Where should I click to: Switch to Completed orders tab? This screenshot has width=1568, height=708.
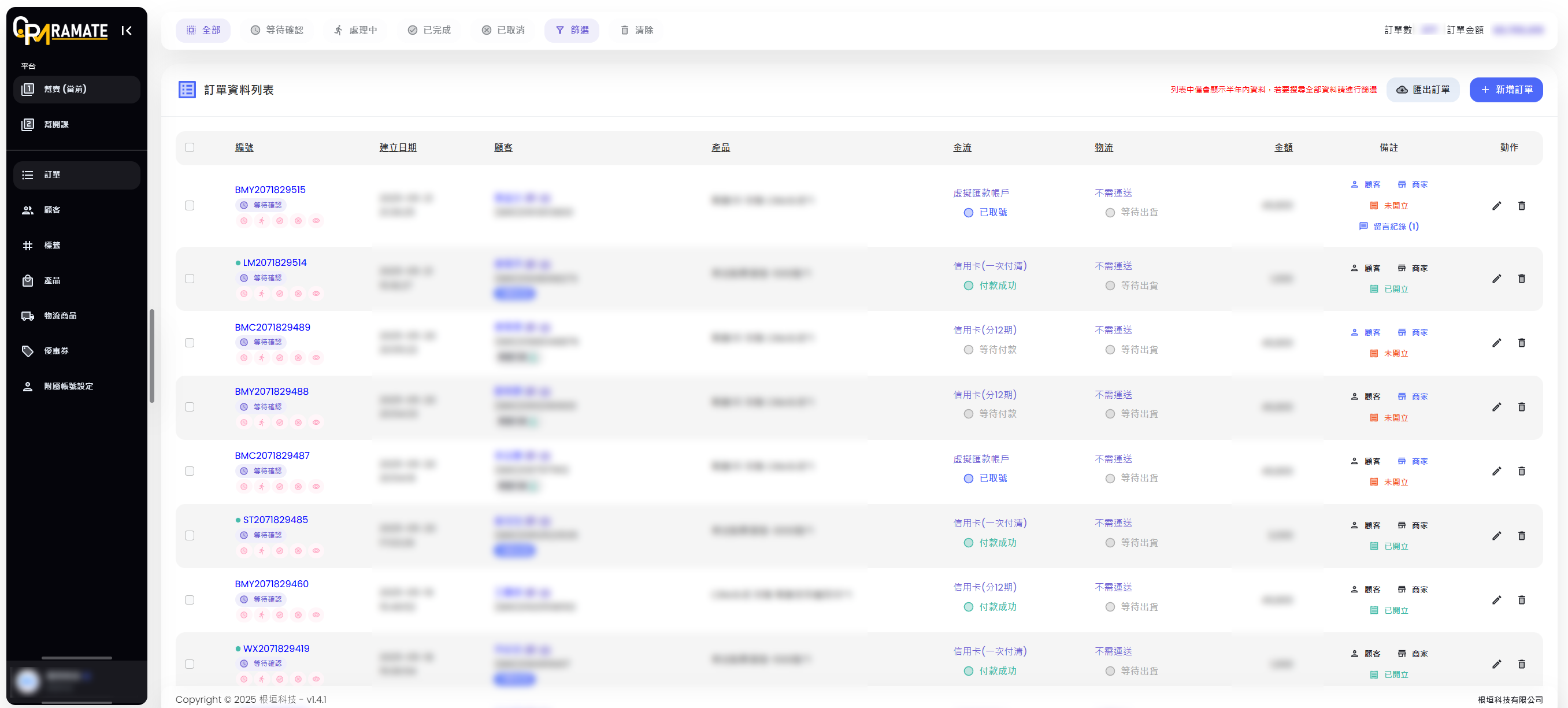pos(429,31)
